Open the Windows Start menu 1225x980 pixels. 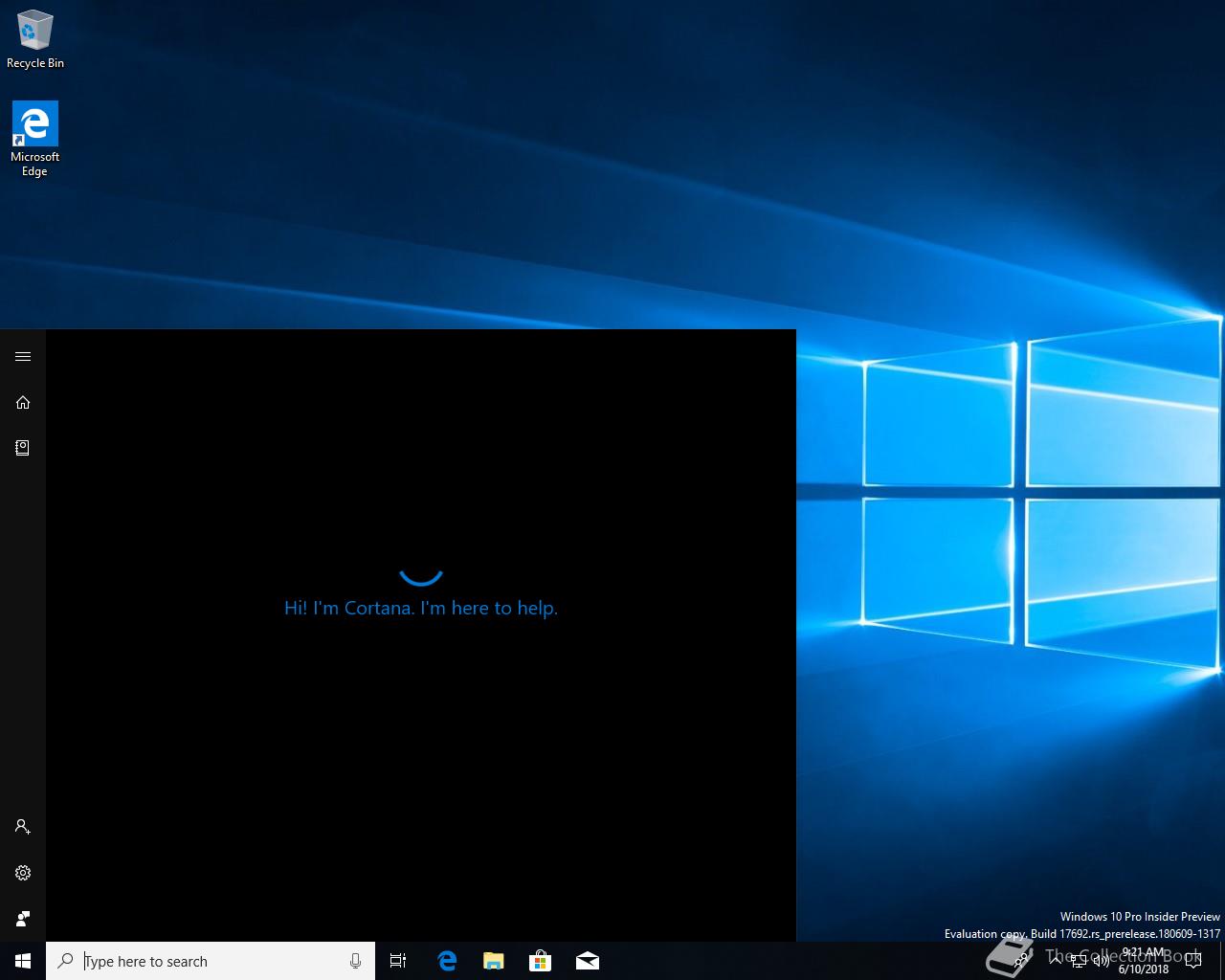click(x=23, y=961)
